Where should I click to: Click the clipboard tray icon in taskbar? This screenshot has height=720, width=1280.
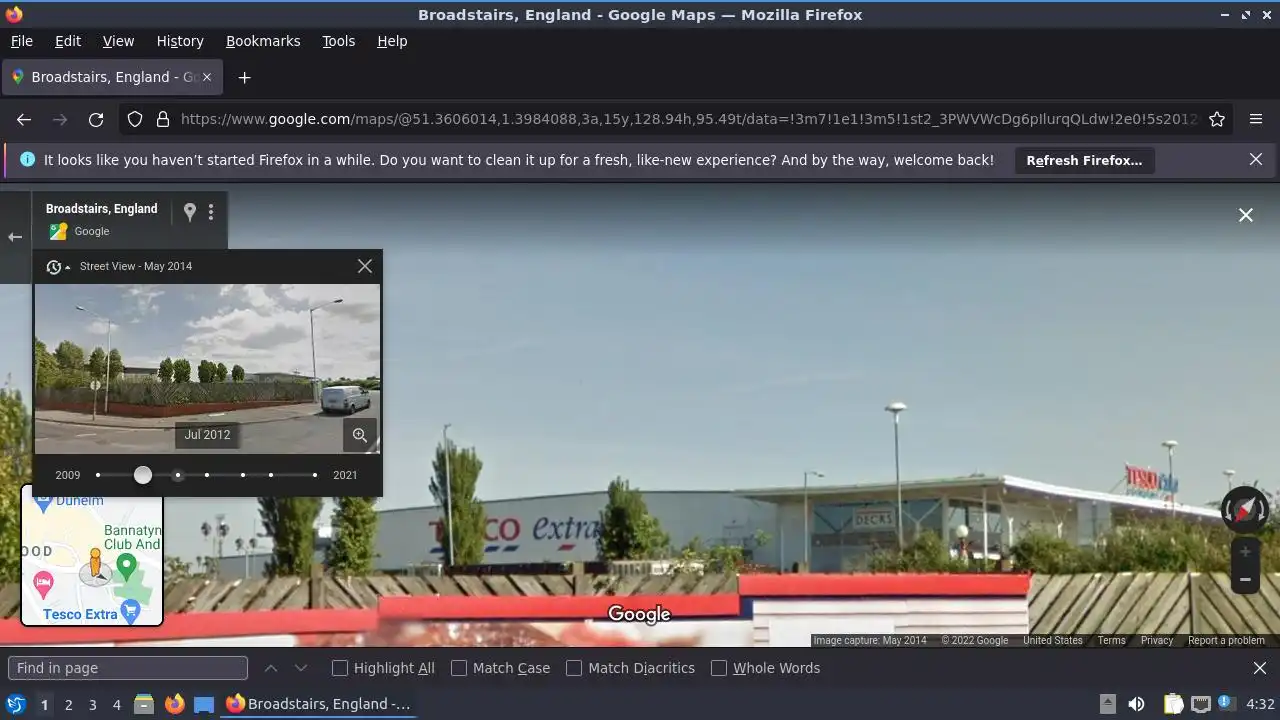1173,704
